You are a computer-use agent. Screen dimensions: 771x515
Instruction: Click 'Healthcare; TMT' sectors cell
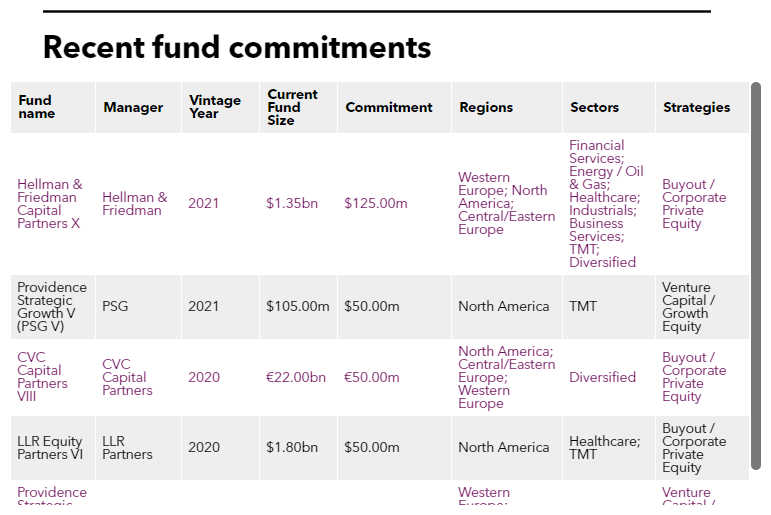point(605,448)
